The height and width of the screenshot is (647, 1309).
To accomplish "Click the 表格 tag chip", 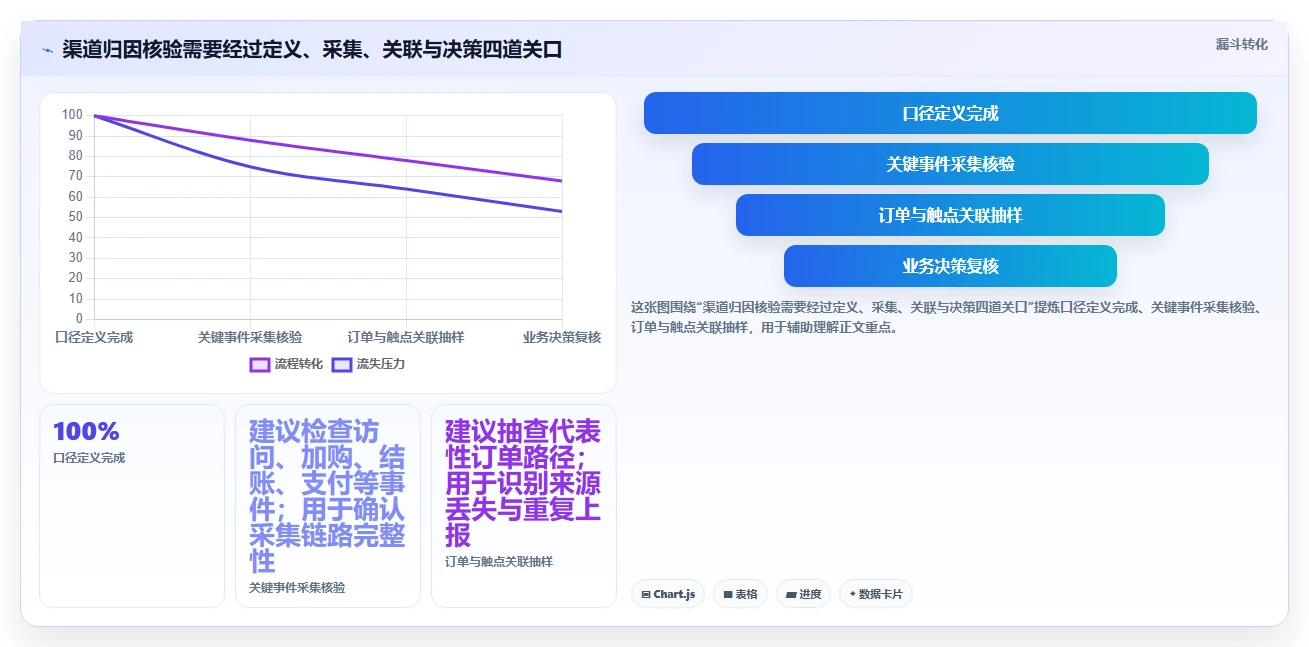I will coord(740,594).
